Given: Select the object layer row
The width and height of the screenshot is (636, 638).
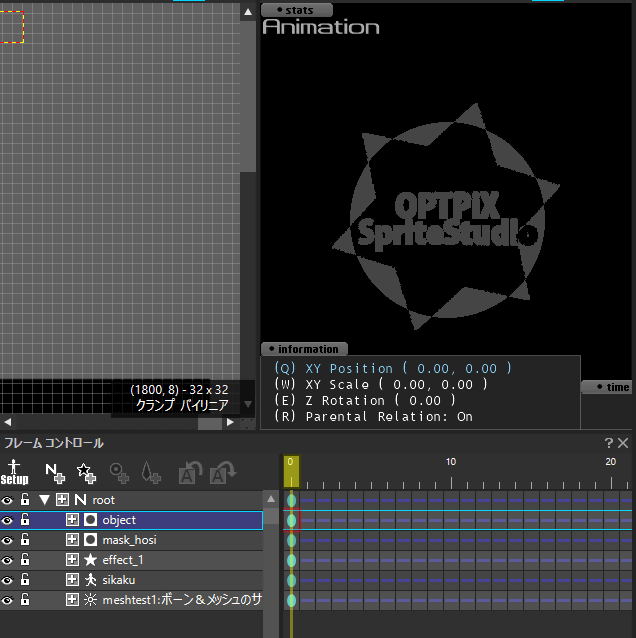Looking at the screenshot, I should pyautogui.click(x=131, y=520).
